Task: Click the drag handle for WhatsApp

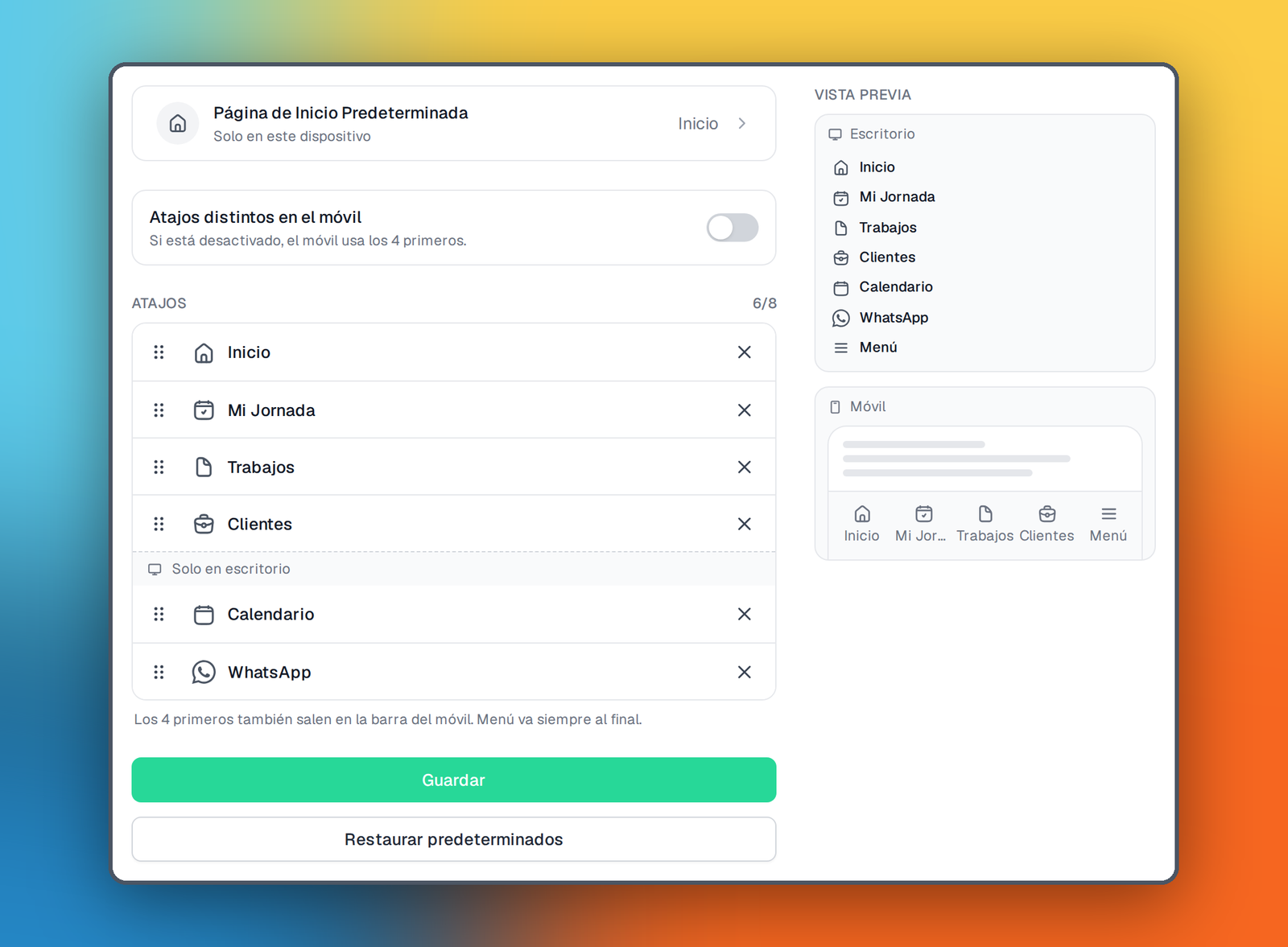Action: [x=159, y=673]
